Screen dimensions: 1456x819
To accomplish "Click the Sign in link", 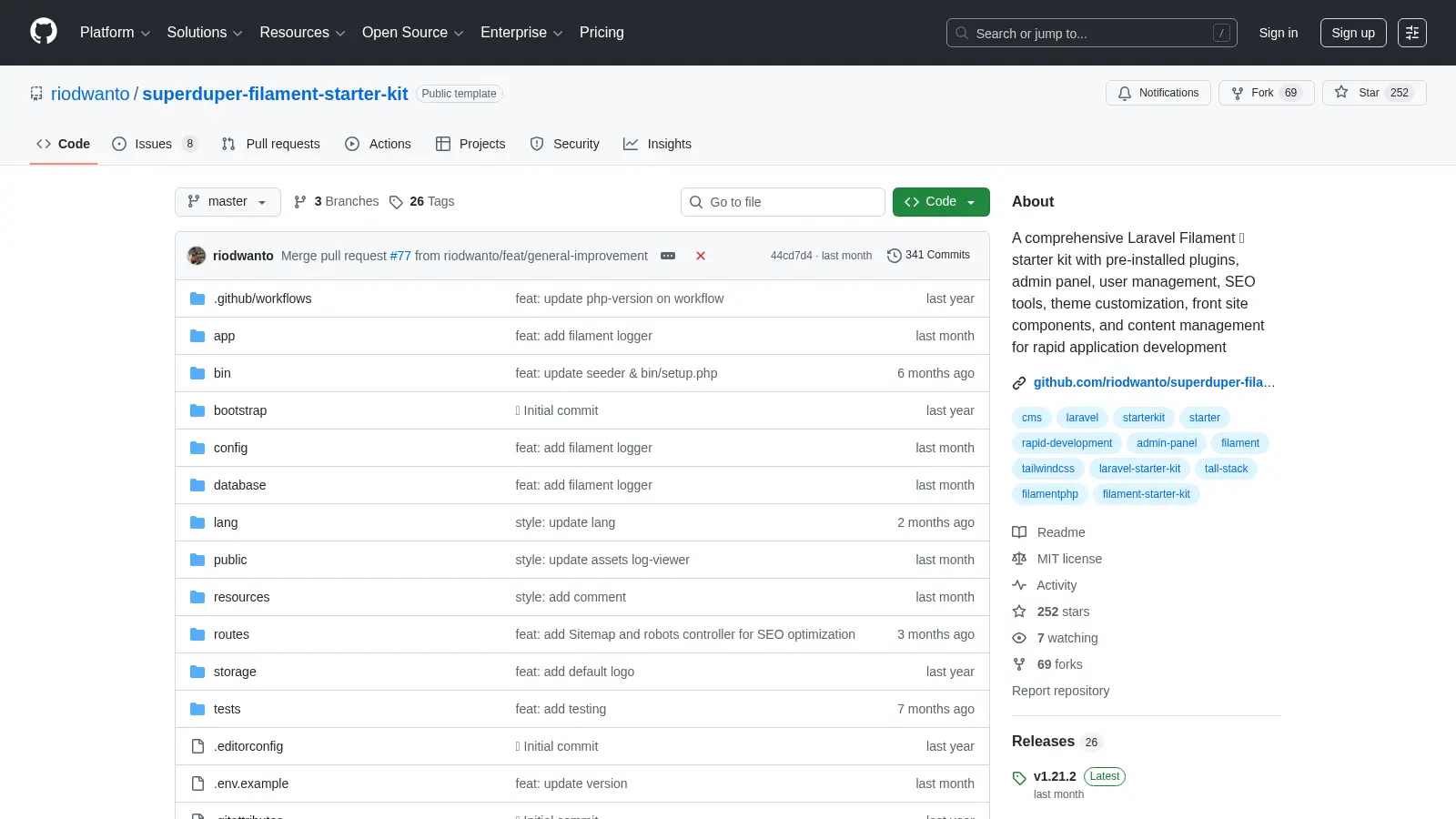I will 1278,33.
